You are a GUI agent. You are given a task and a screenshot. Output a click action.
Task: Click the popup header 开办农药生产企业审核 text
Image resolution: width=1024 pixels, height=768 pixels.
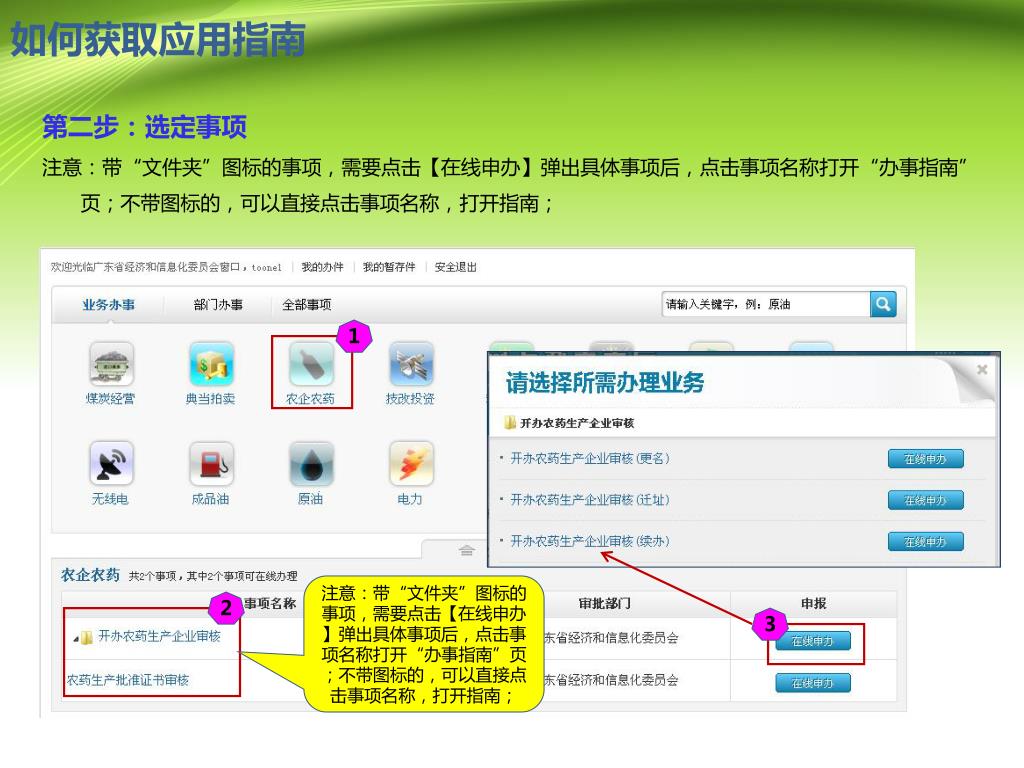(x=577, y=423)
